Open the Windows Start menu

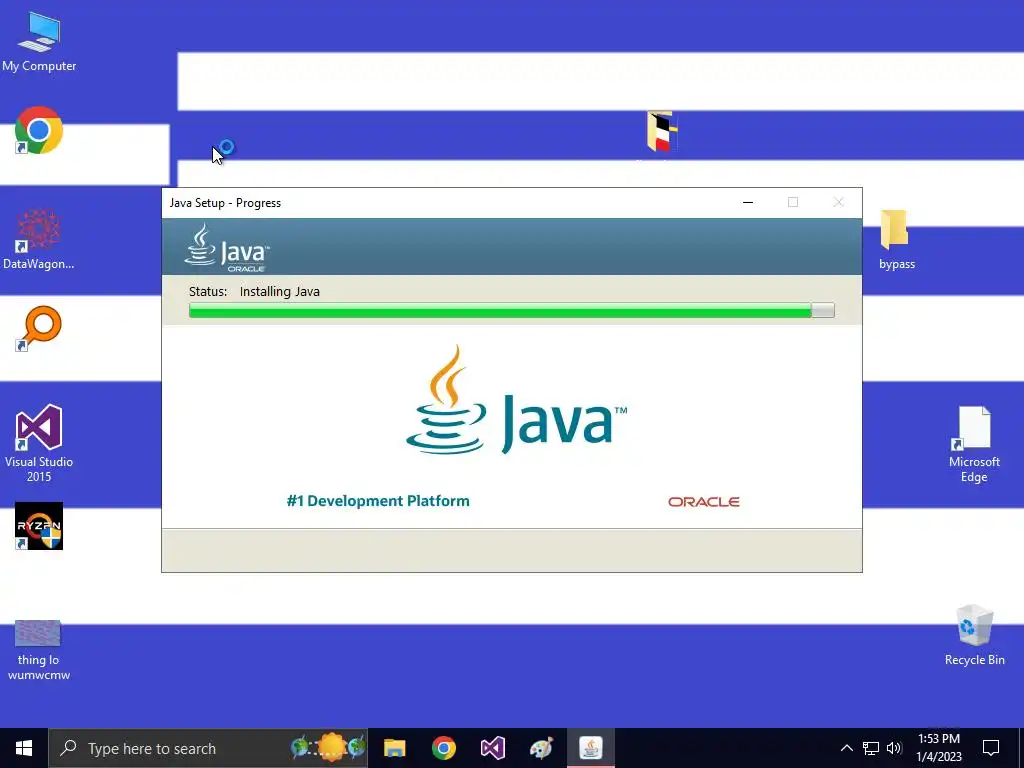24,748
